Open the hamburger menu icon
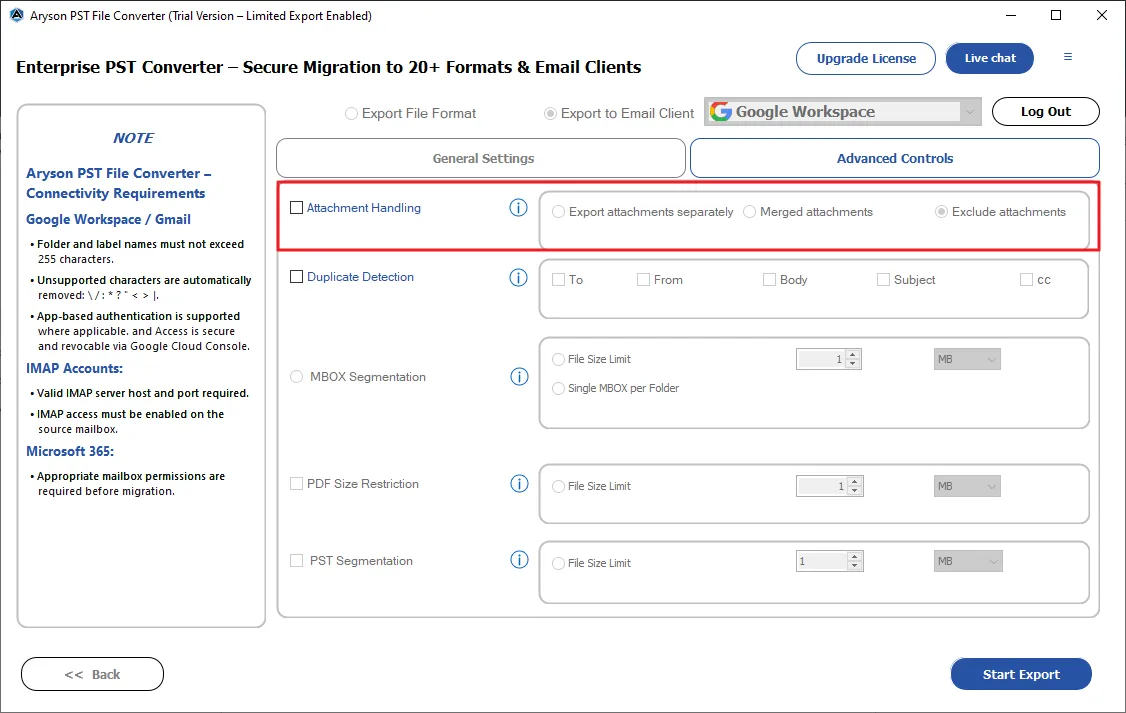 coord(1068,57)
